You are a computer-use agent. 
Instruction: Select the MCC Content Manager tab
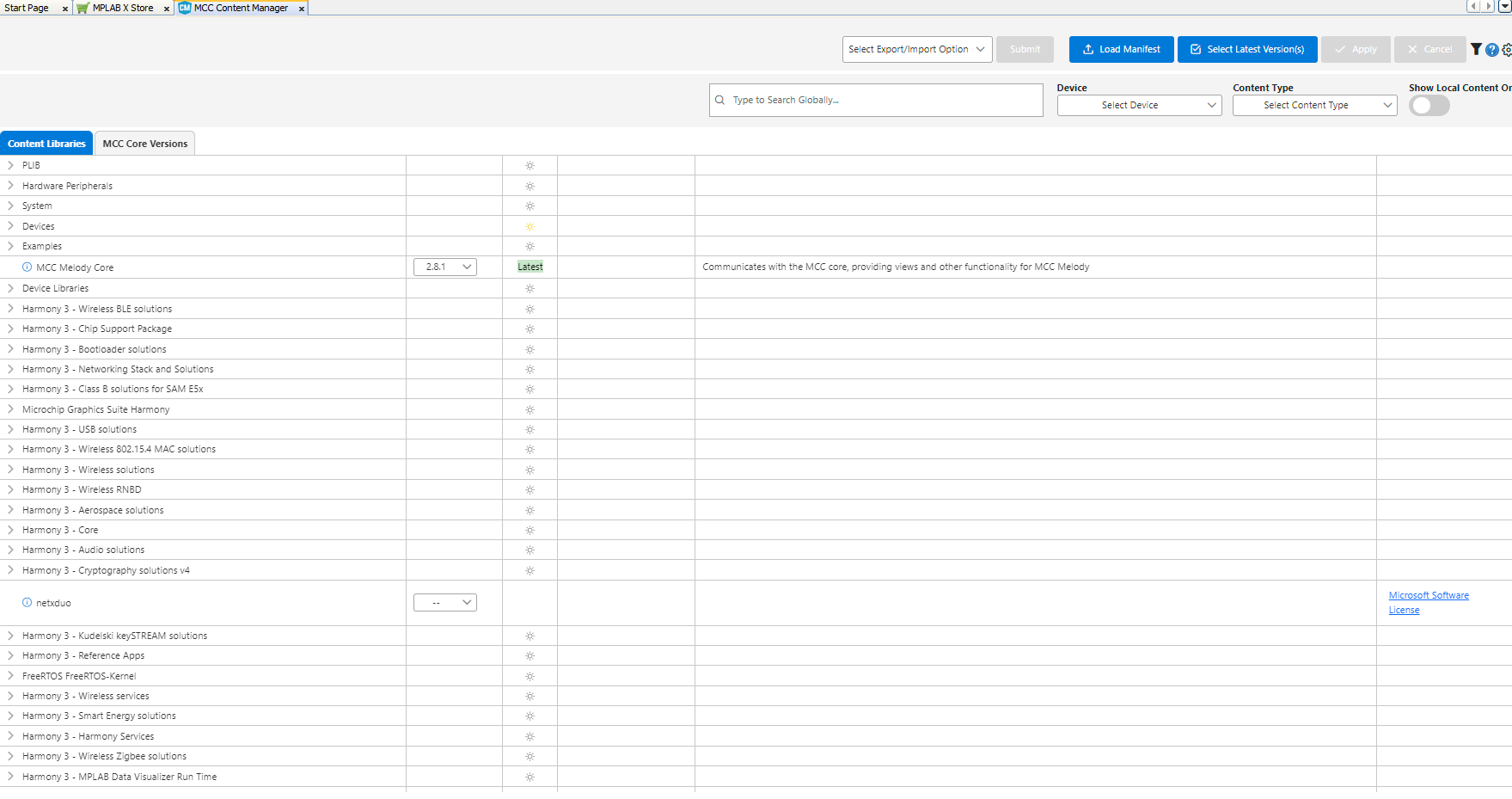point(241,8)
